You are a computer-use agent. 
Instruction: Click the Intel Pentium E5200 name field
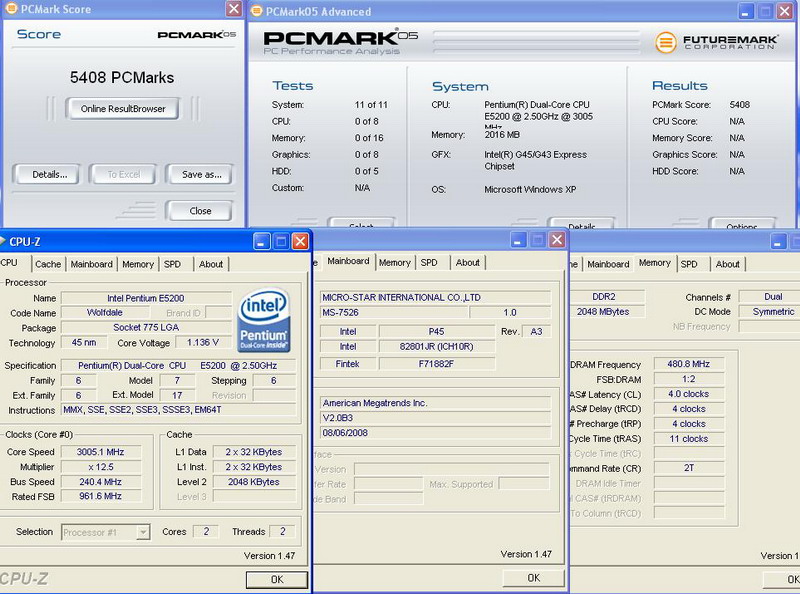pos(146,298)
